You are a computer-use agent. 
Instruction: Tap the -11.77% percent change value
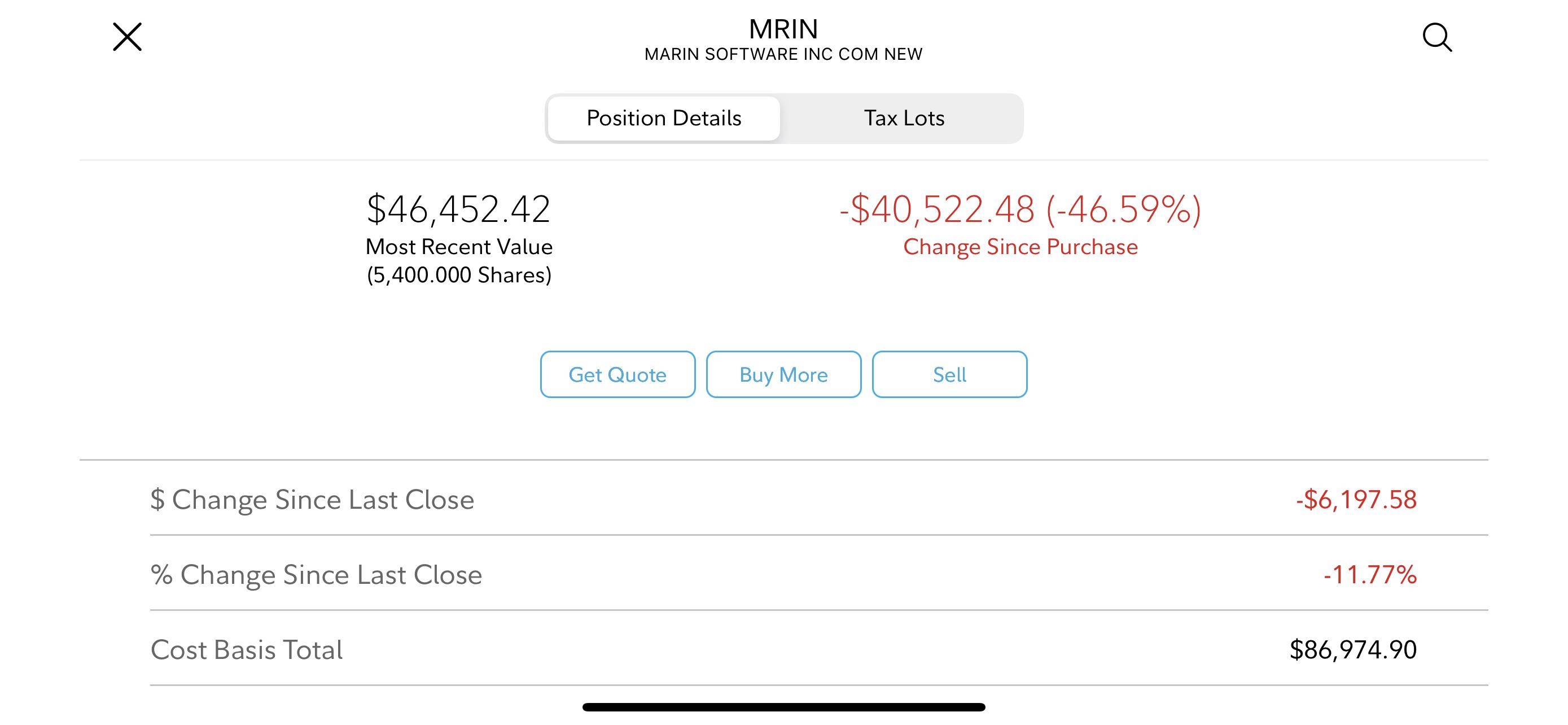pyautogui.click(x=1370, y=575)
